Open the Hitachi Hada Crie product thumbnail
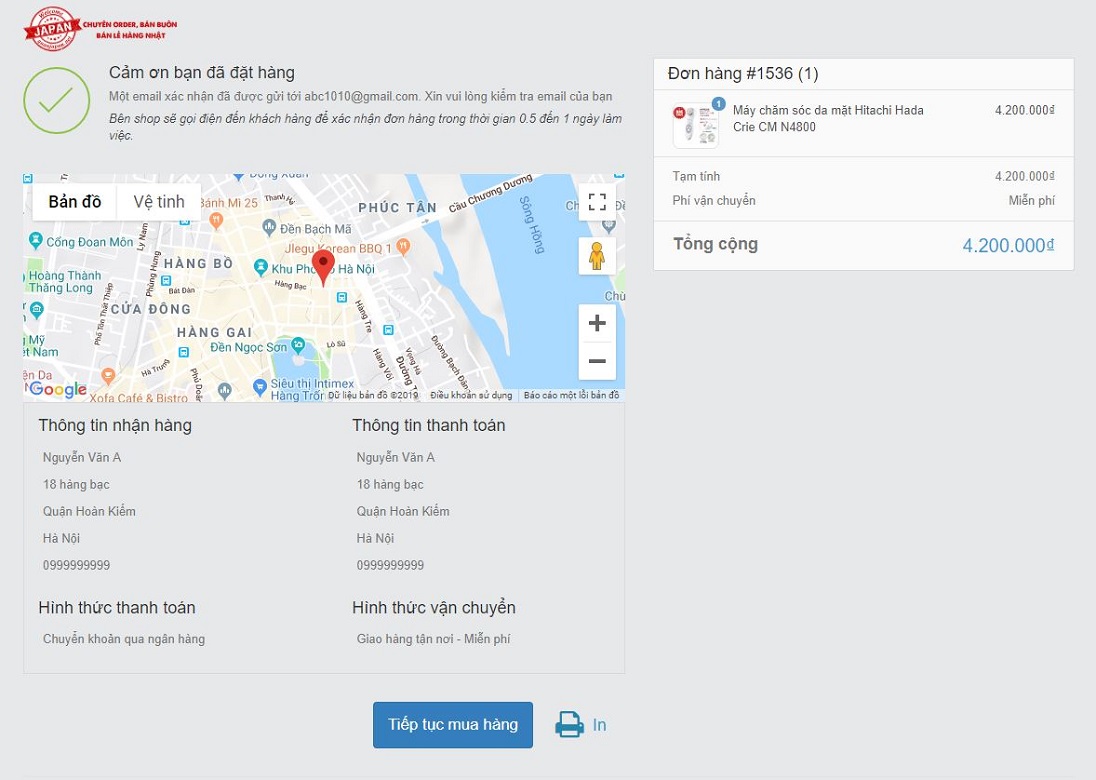1096x780 pixels. [x=695, y=126]
